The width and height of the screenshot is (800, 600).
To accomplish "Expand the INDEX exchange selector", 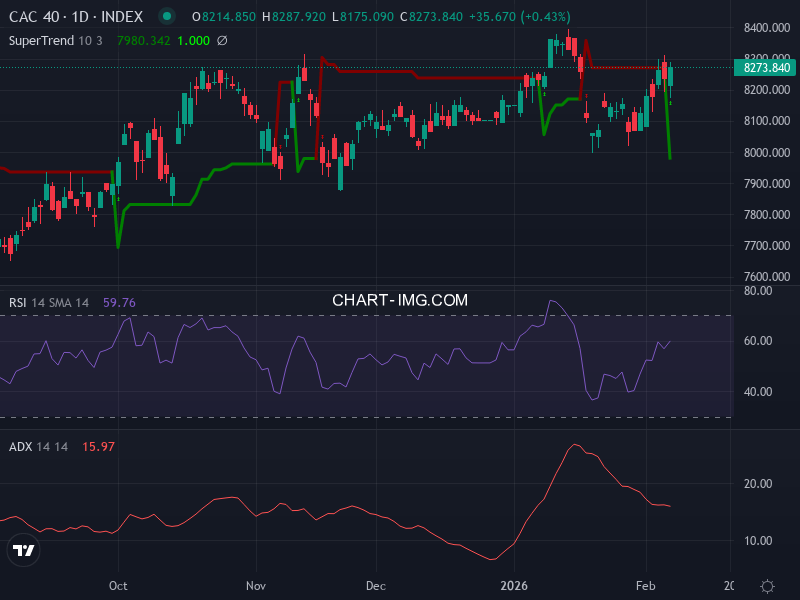I will 122,17.
